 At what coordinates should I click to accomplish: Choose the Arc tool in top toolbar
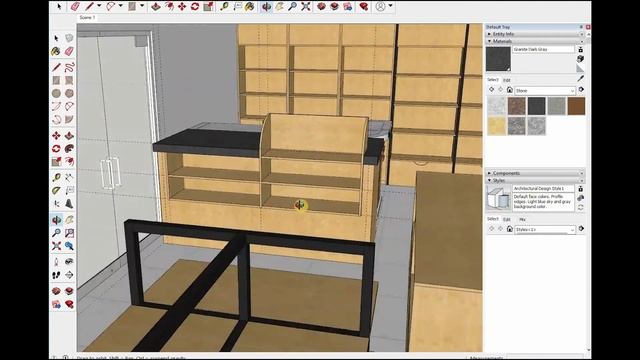pyautogui.click(x=111, y=6)
